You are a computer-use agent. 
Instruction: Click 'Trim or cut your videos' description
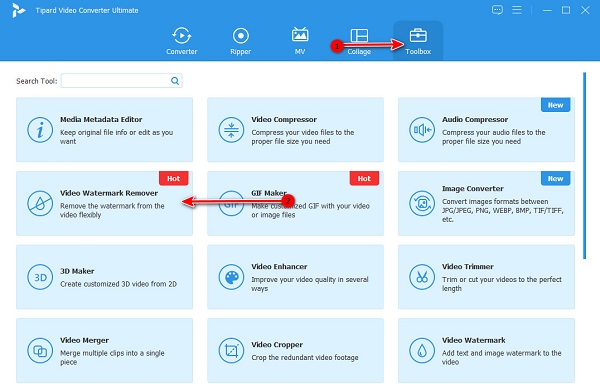pyautogui.click(x=502, y=284)
